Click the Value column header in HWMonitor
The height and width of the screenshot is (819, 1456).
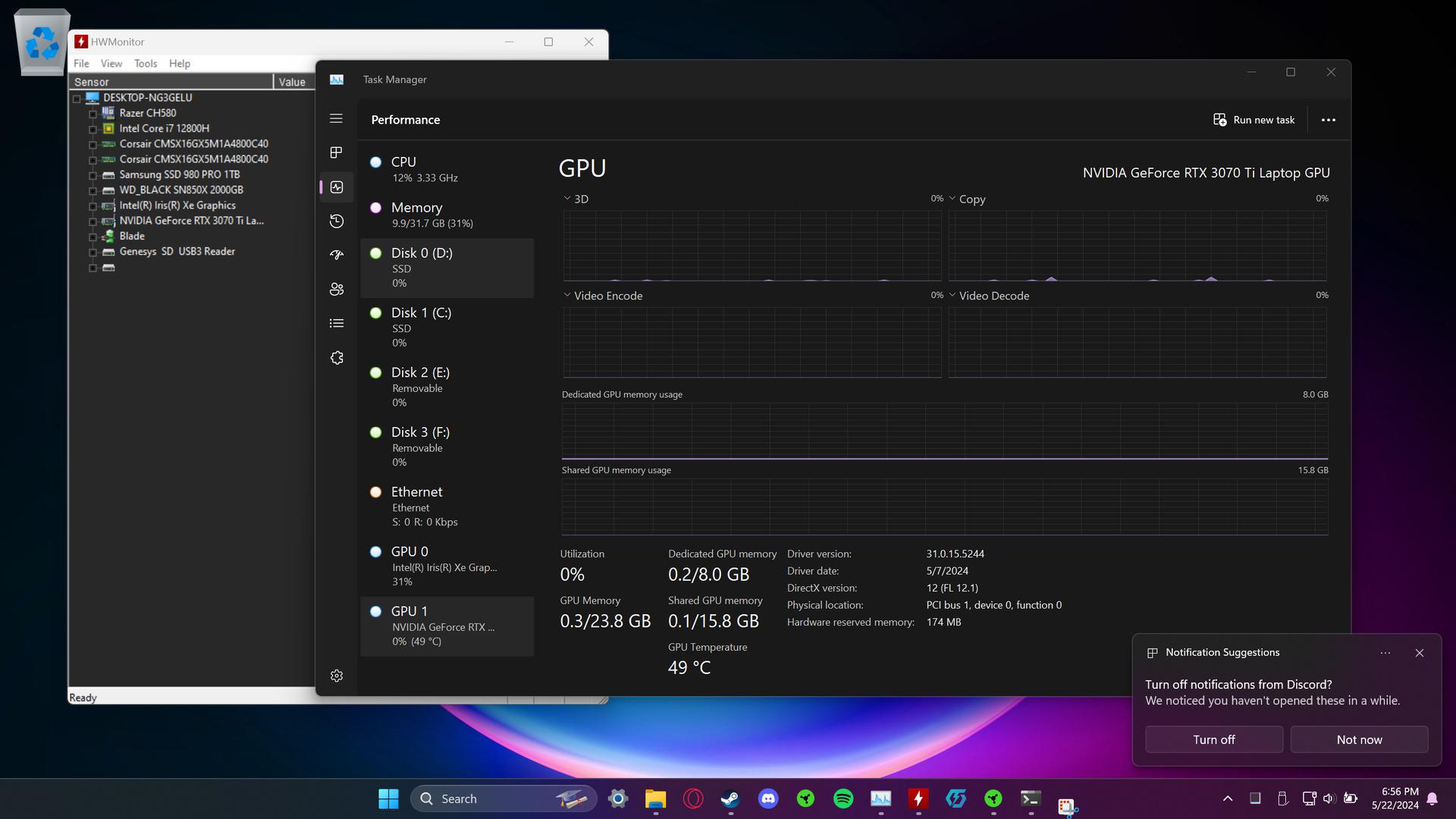point(294,82)
